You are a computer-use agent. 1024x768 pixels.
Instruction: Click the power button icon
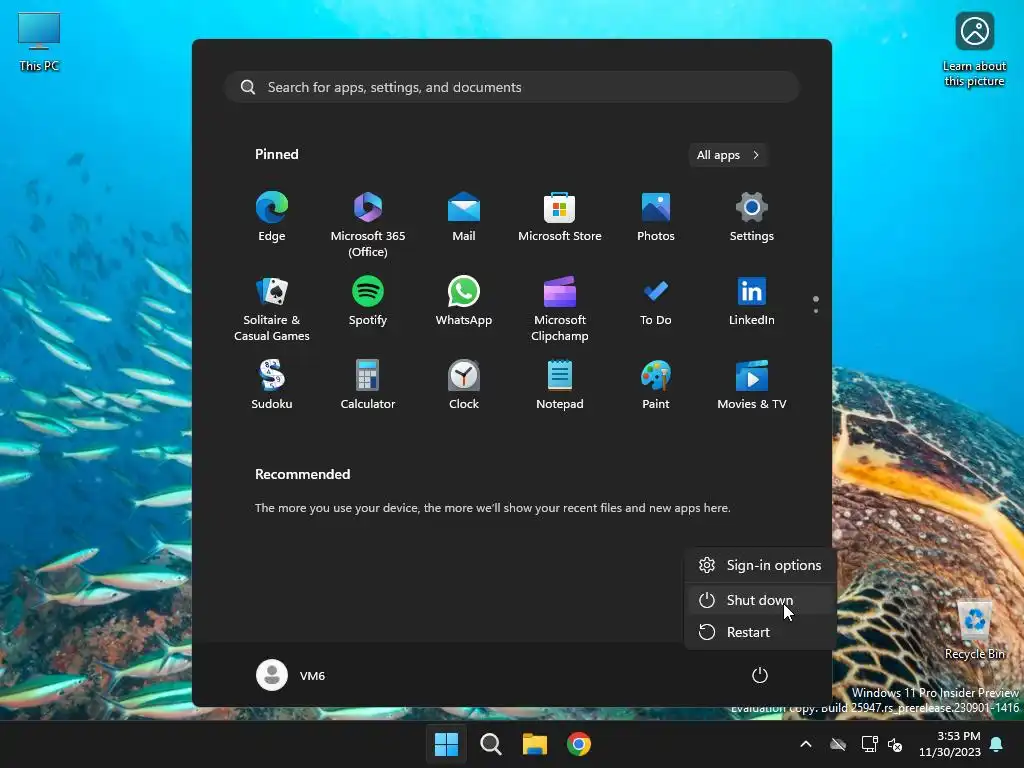point(760,675)
